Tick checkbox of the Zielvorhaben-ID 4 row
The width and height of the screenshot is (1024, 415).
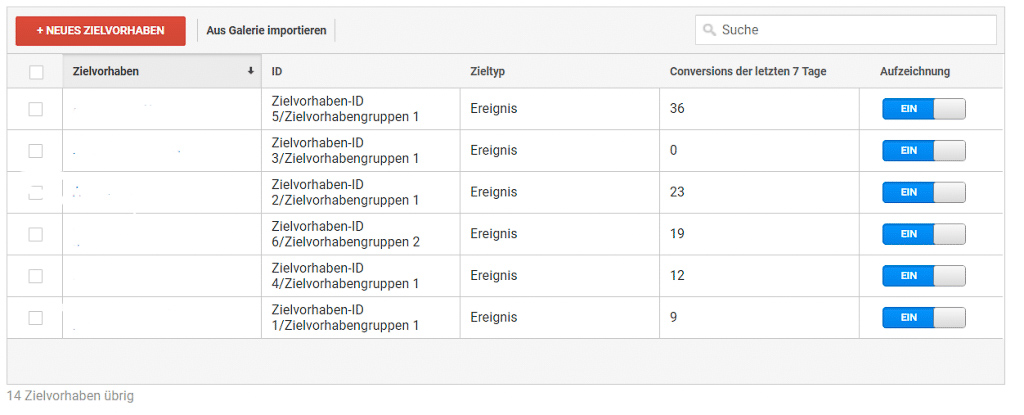tap(36, 276)
